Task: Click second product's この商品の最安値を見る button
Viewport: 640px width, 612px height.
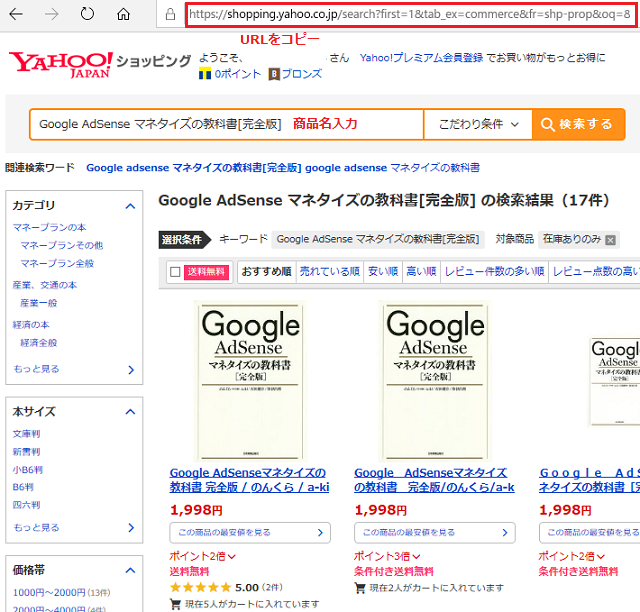Action: pyautogui.click(x=435, y=533)
